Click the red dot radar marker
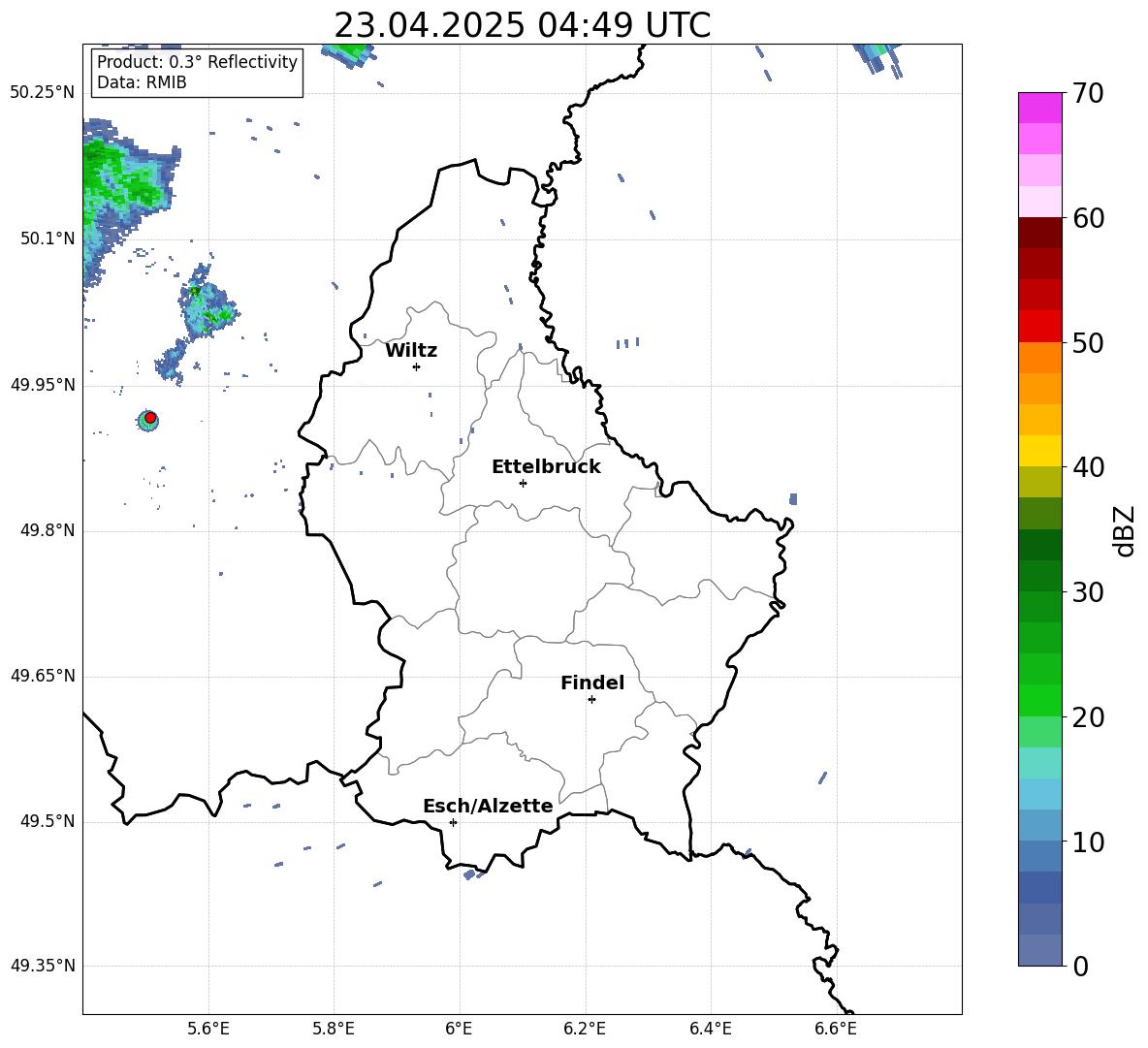 tap(150, 418)
